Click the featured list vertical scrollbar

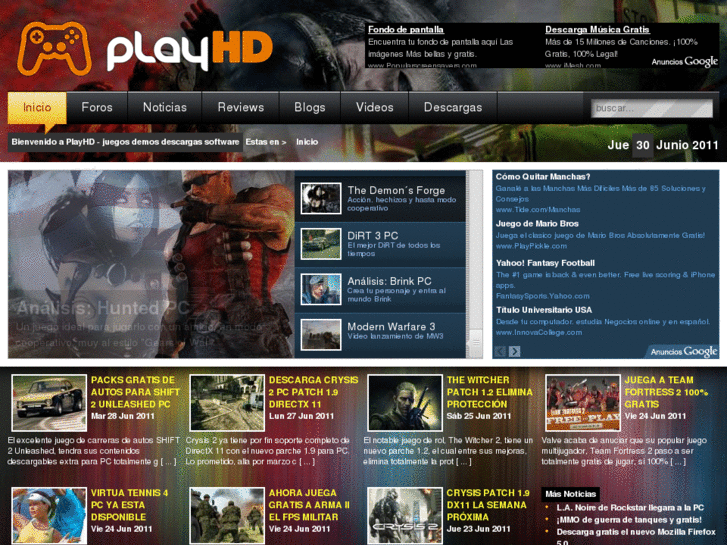(474, 264)
